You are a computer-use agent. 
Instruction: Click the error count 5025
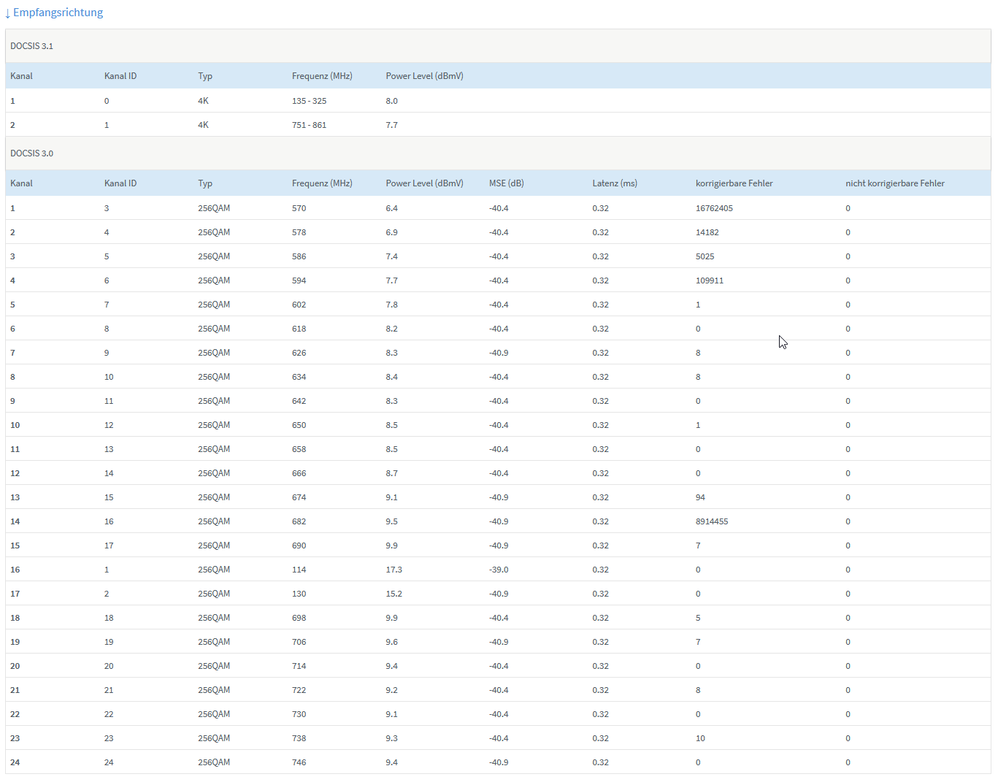tap(705, 256)
